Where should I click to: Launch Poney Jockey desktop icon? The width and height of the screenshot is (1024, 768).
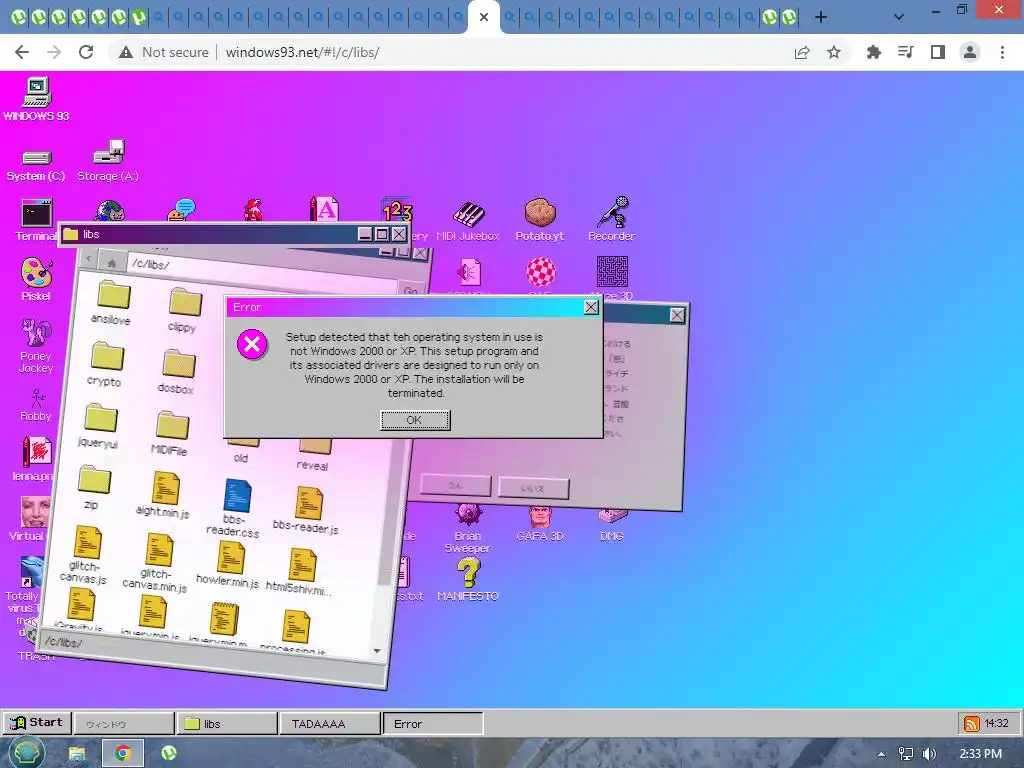point(36,345)
